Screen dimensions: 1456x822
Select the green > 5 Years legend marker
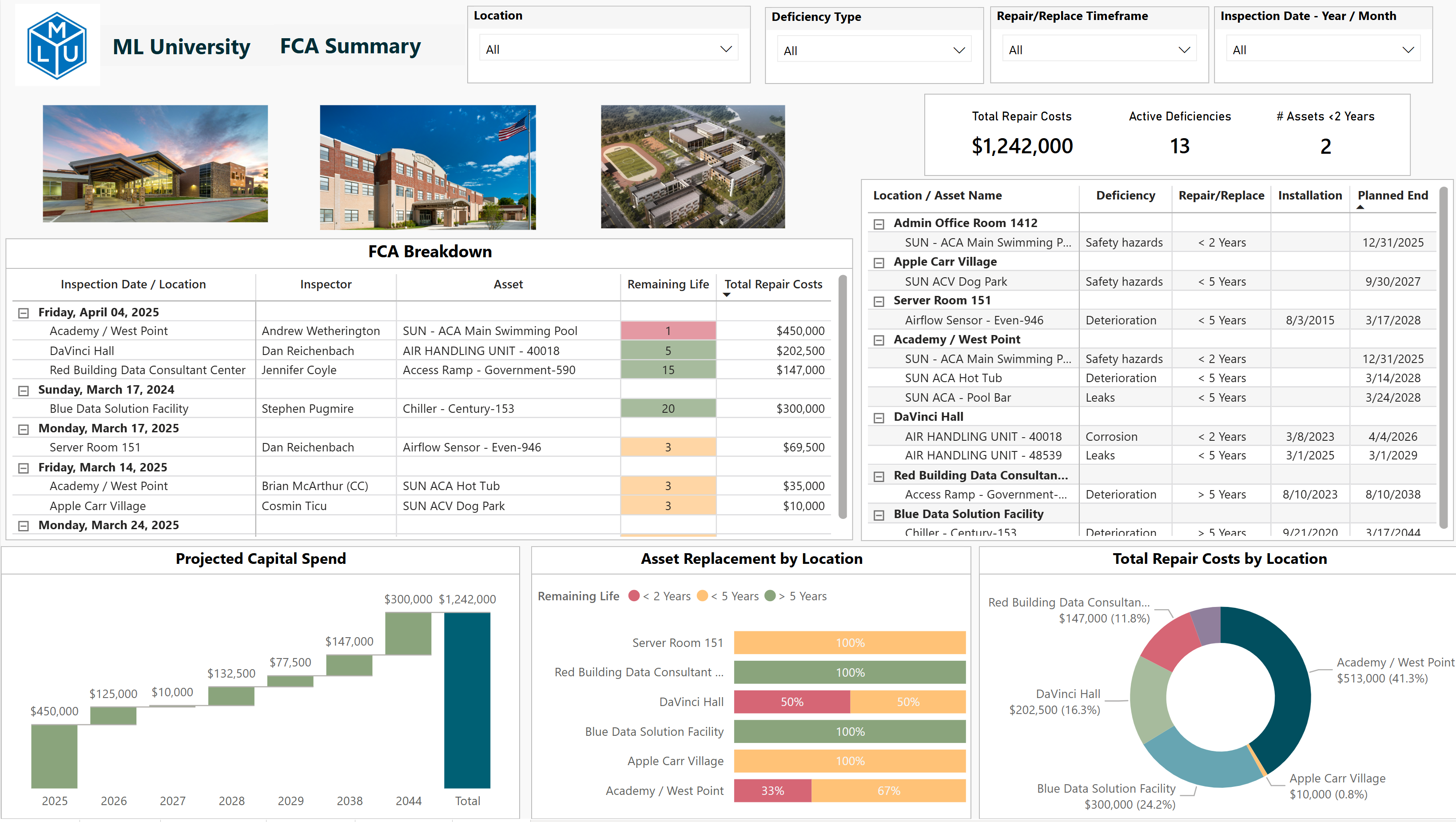770,596
